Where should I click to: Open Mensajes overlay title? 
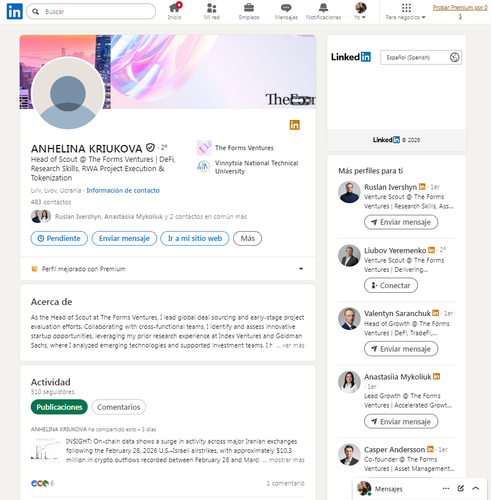click(x=388, y=489)
